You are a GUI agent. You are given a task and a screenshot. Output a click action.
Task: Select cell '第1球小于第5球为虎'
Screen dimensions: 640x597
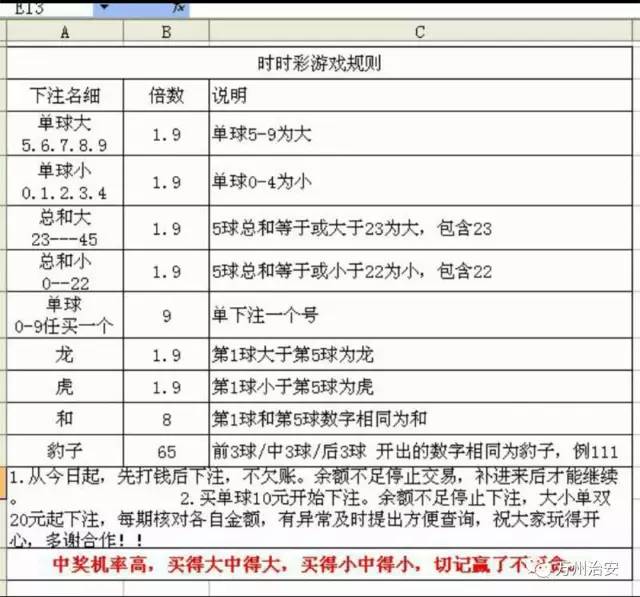[x=420, y=386]
